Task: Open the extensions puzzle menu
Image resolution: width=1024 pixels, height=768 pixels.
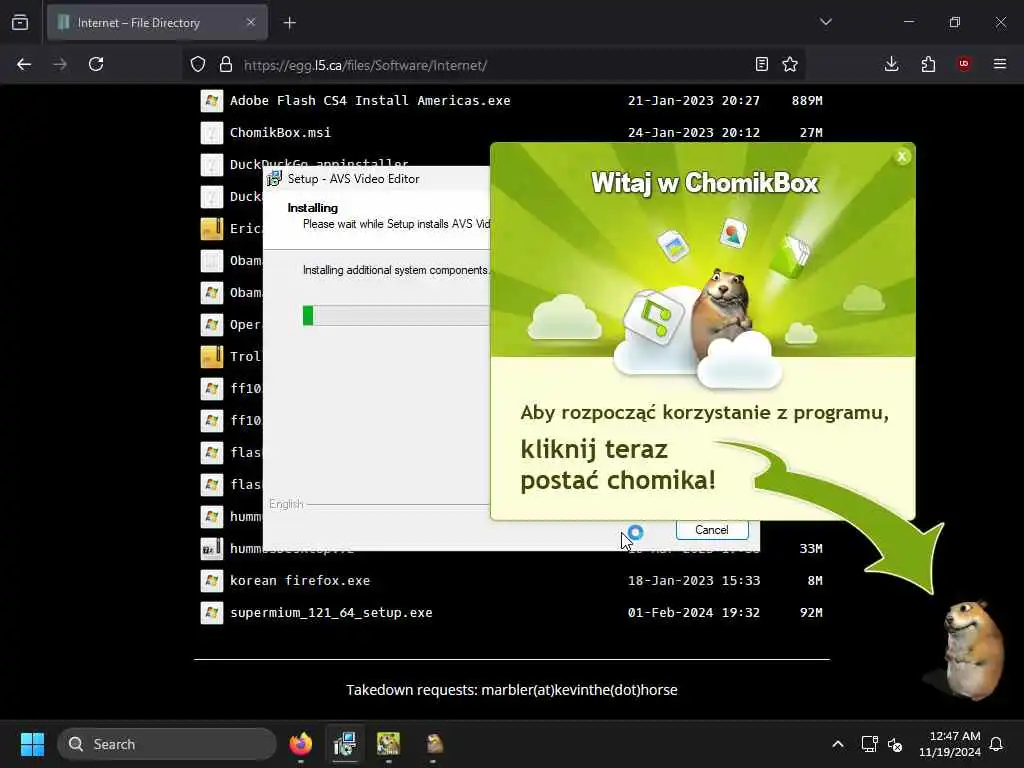Action: (x=928, y=64)
